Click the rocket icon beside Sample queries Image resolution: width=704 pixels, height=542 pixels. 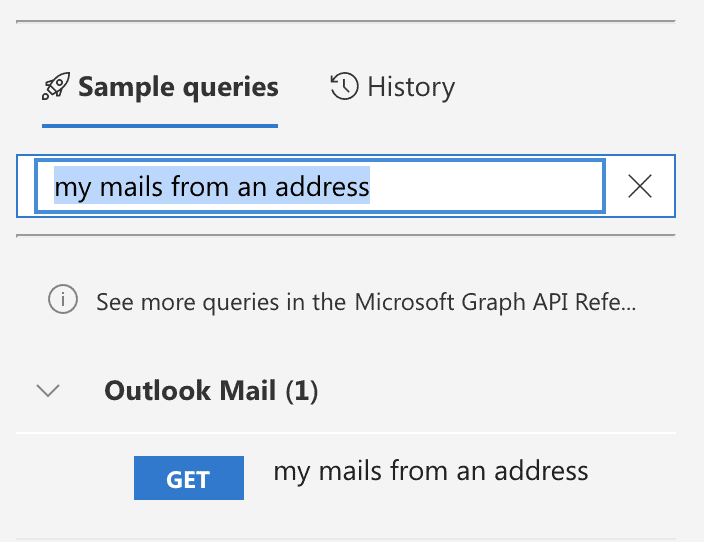point(56,86)
